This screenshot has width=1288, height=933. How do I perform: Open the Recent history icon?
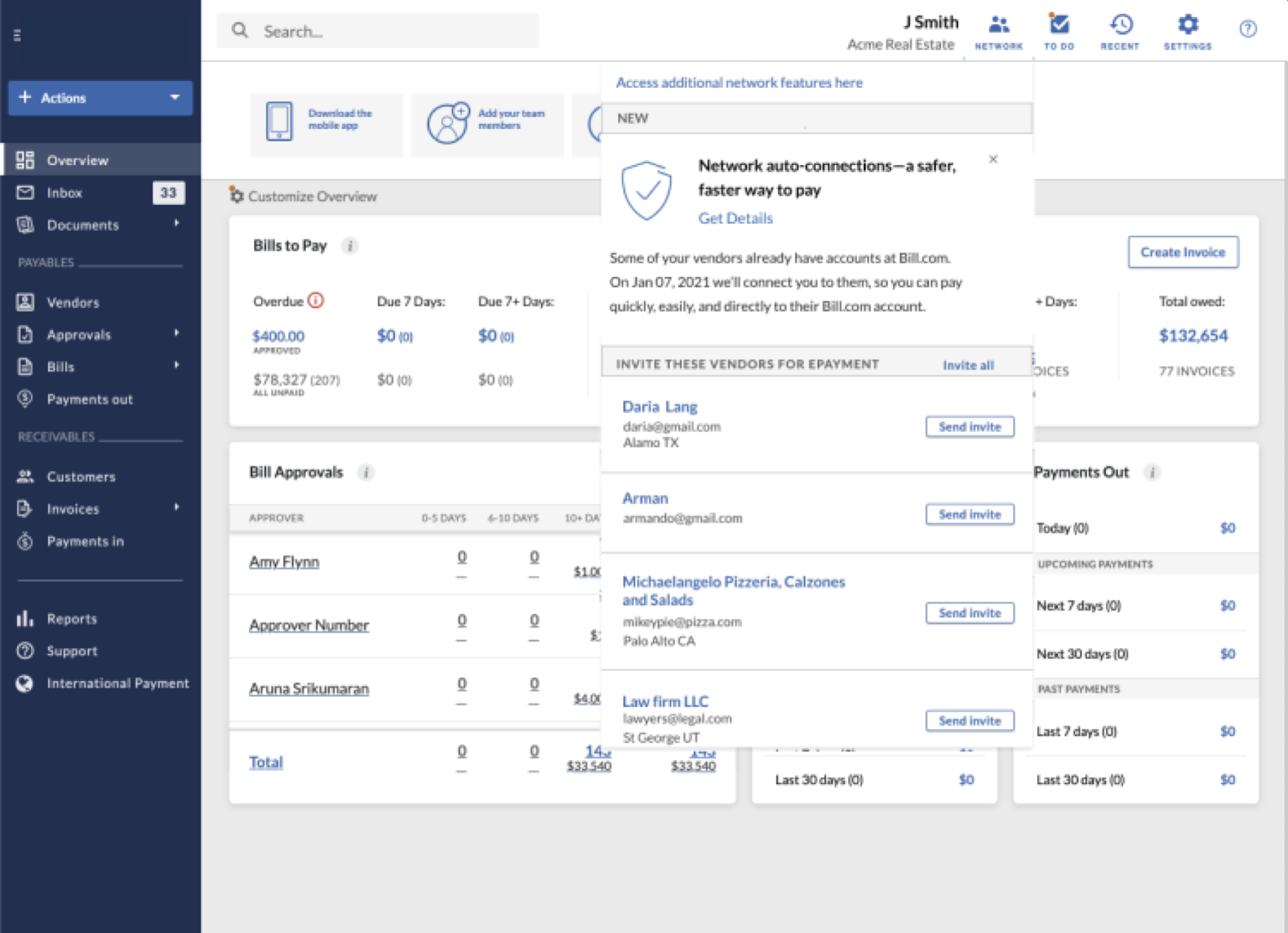pyautogui.click(x=1120, y=31)
